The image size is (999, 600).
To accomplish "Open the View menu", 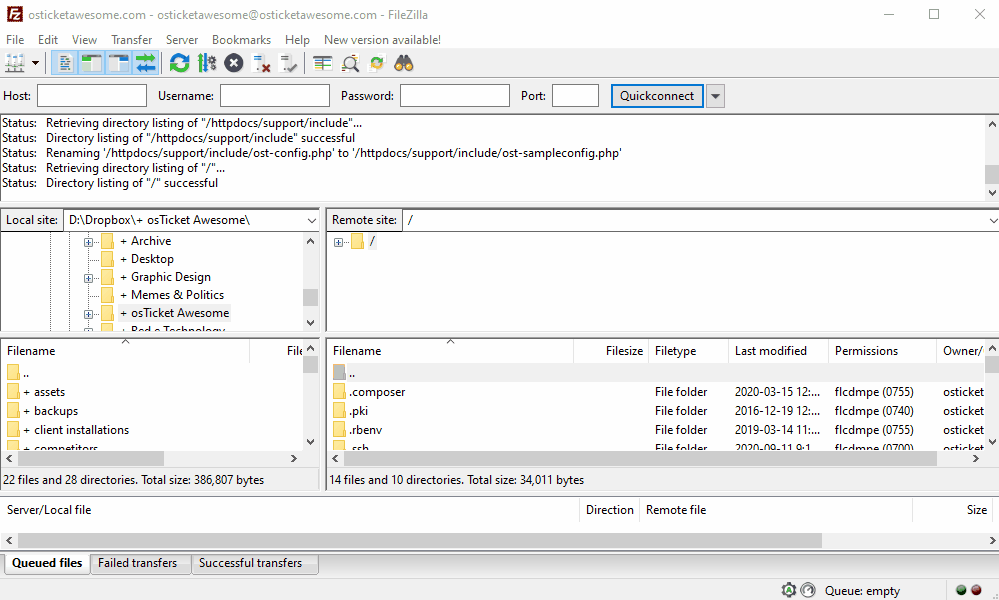I will [84, 39].
